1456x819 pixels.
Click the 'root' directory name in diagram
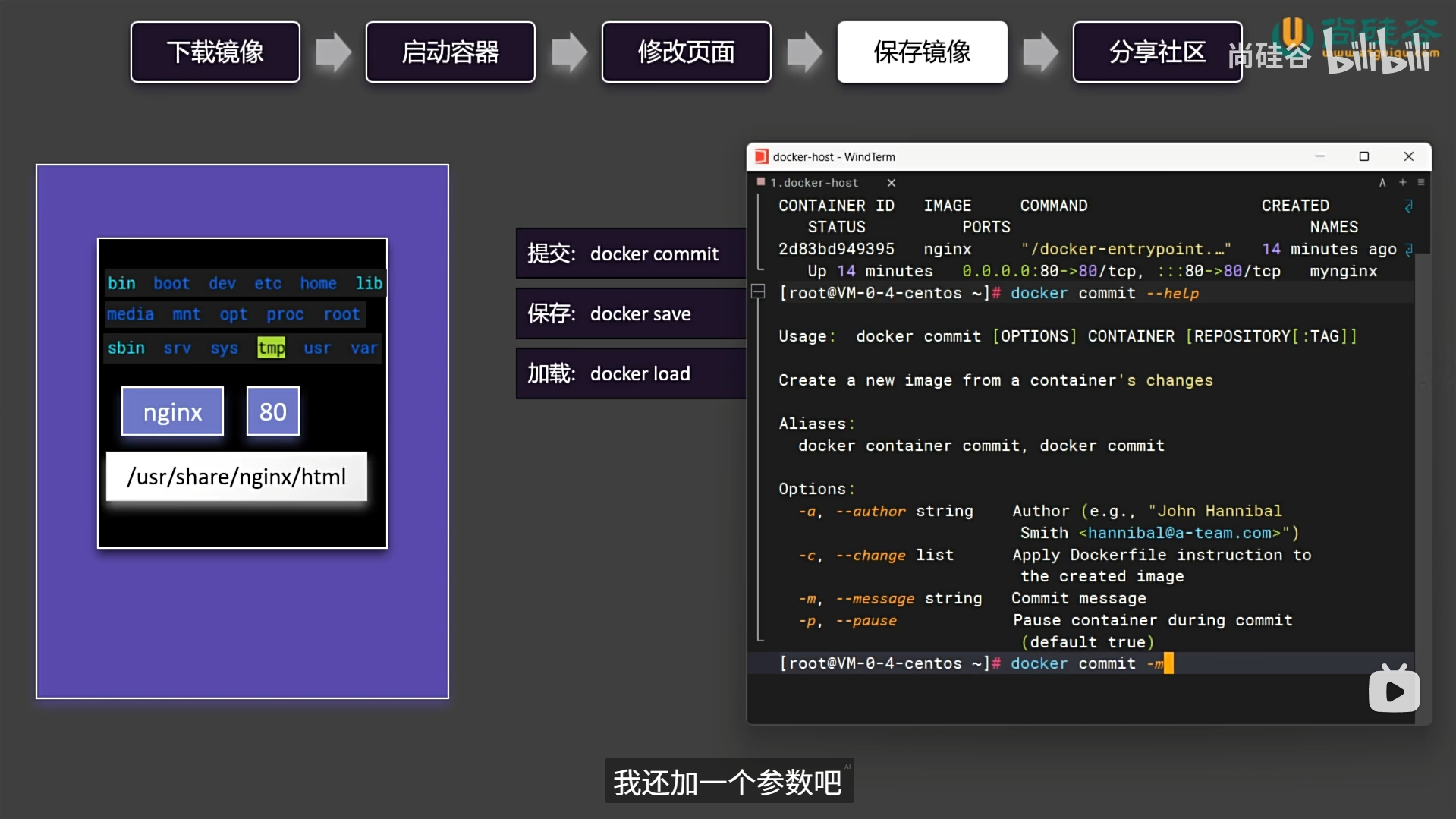342,314
